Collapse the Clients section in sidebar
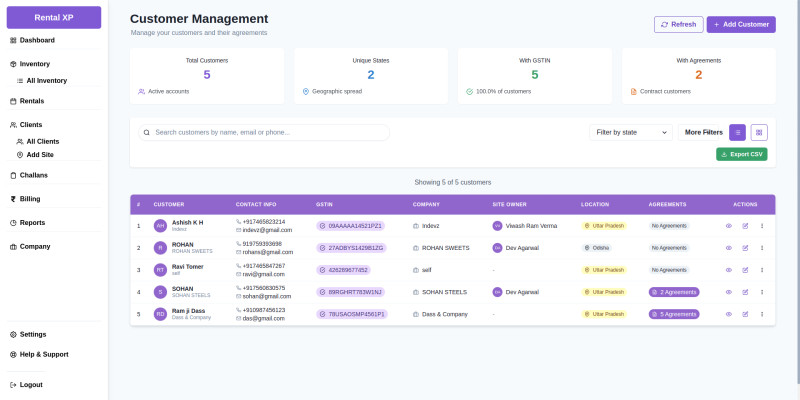Image resolution: width=800 pixels, height=400 pixels. click(x=30, y=125)
